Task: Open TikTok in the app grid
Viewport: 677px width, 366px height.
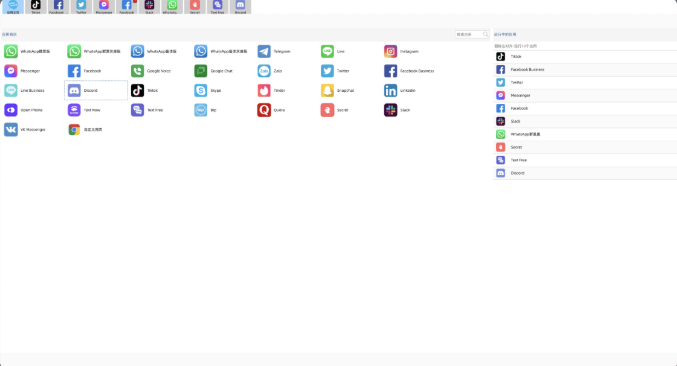Action: click(x=144, y=91)
